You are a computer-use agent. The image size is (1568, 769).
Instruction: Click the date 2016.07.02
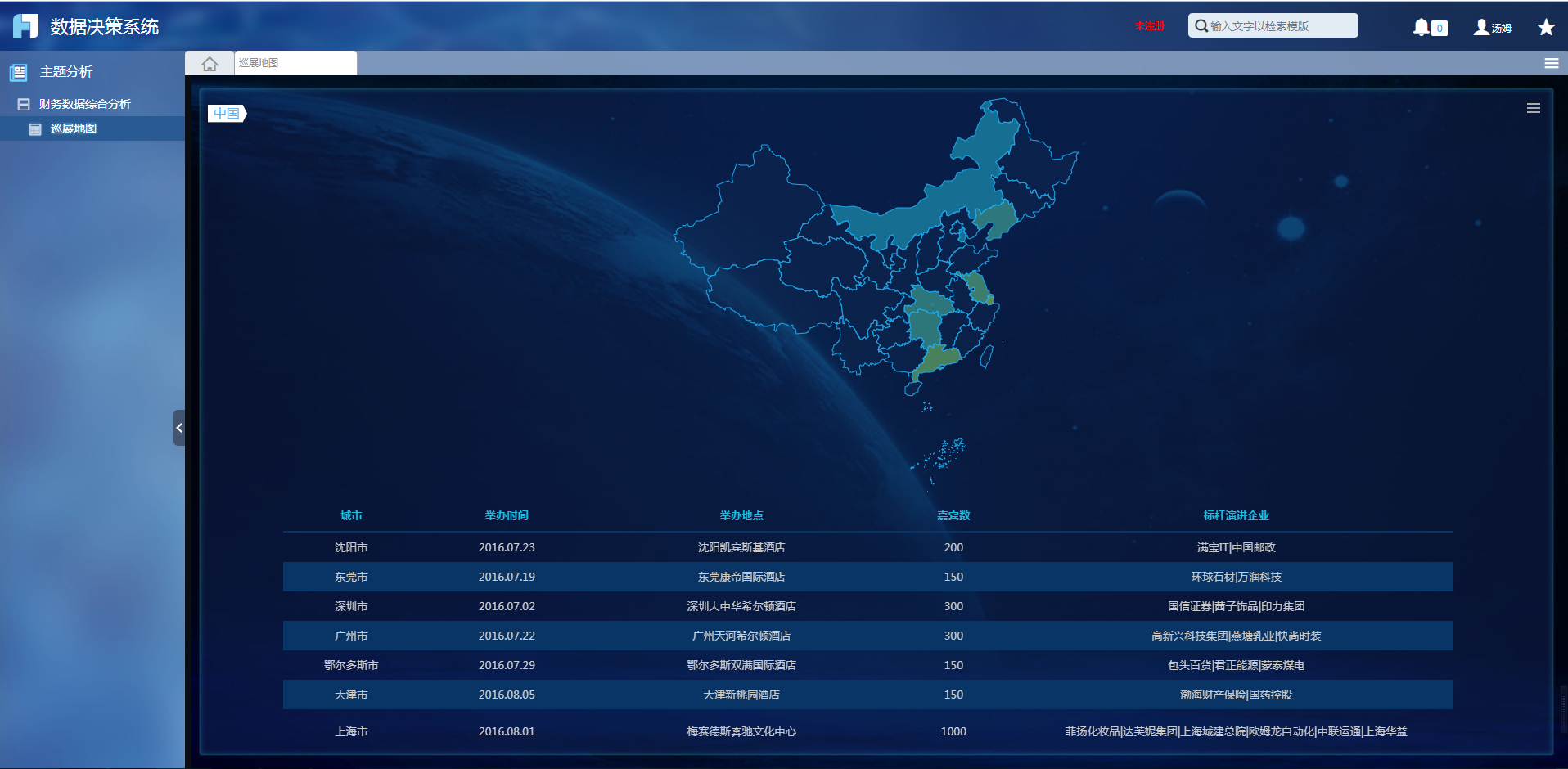click(507, 606)
